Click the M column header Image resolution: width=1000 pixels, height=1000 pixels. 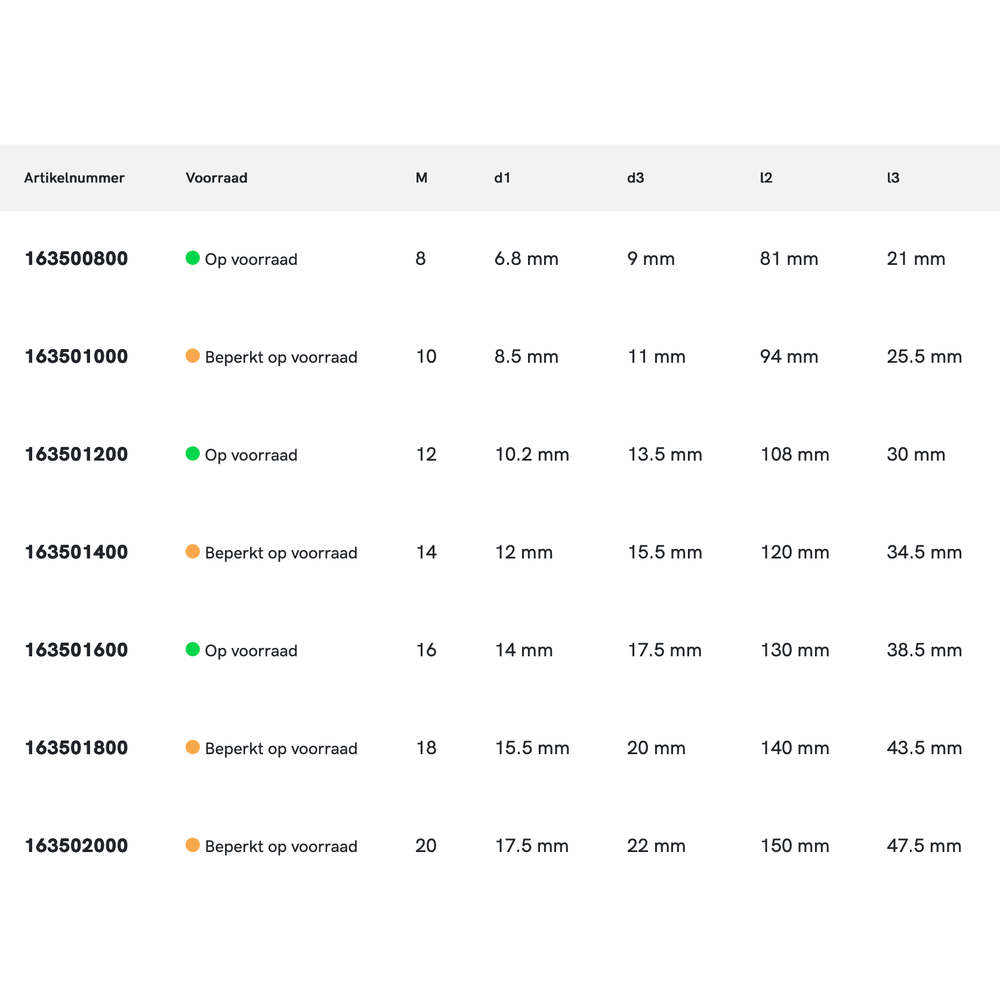tap(421, 178)
